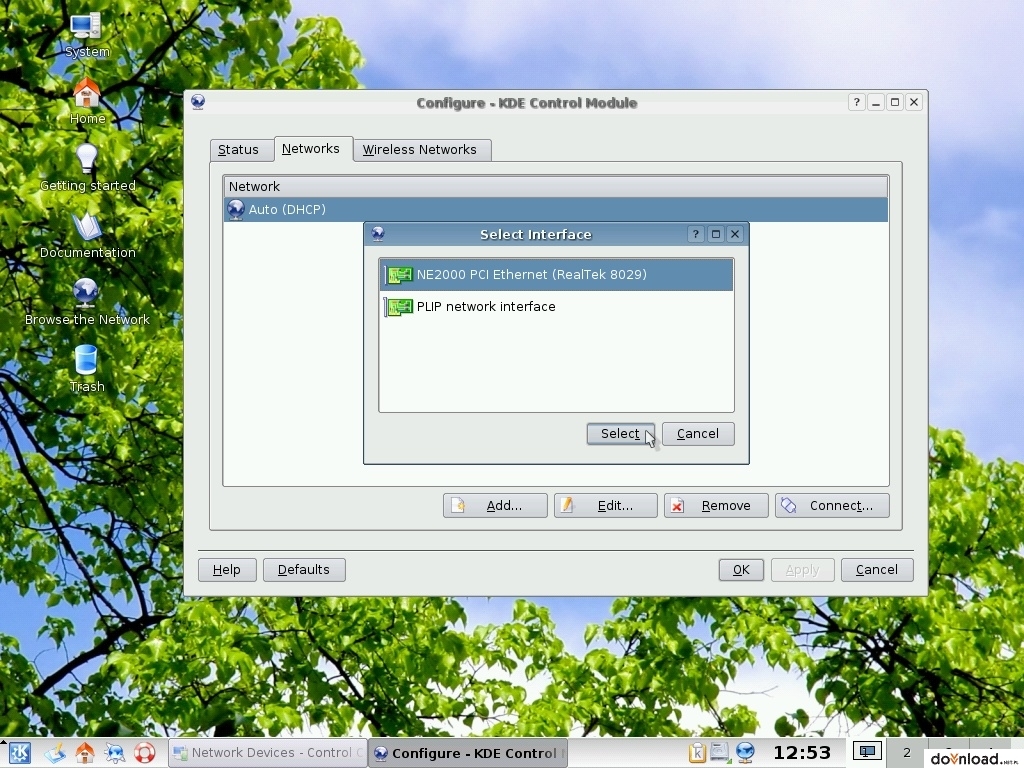This screenshot has height=768, width=1024.
Task: Switch to Network Devices taskbar entry
Action: 268,753
